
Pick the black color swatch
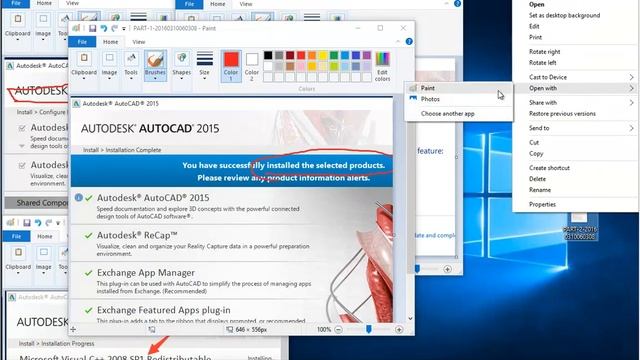268,56
